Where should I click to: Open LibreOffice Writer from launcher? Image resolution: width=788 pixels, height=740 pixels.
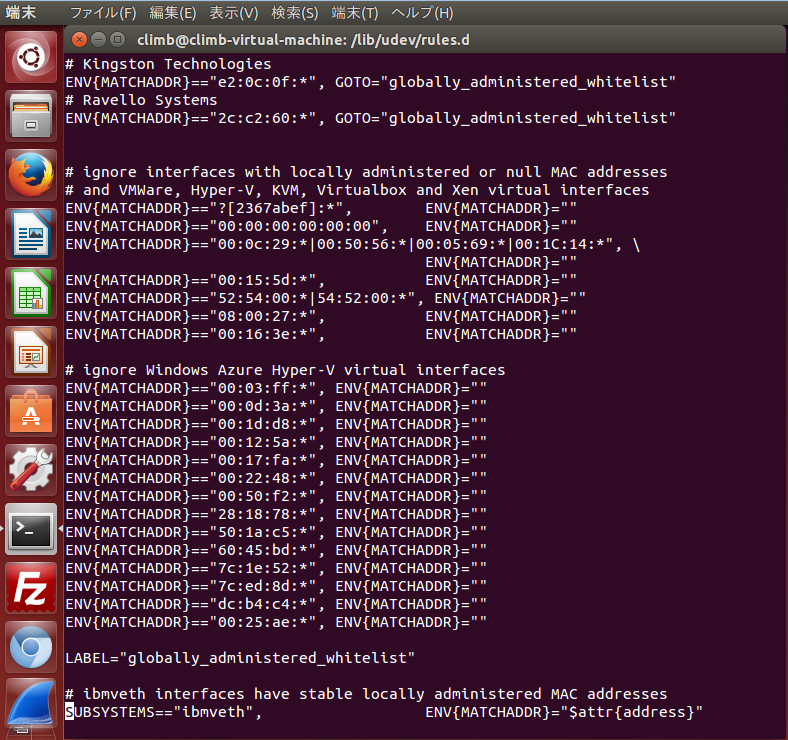(32, 234)
